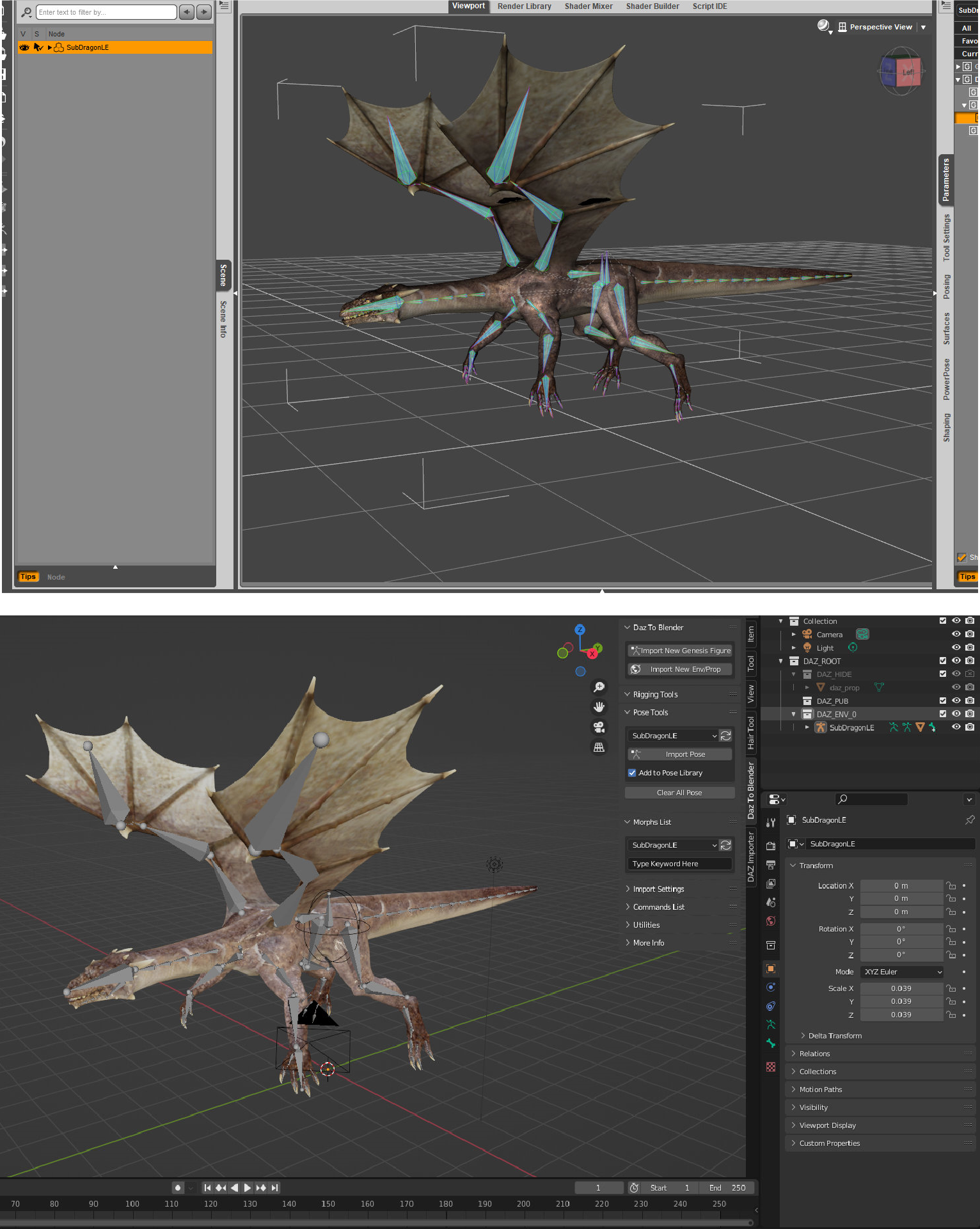Disable DAZ_ENV_0 collection in renders
980x1229 pixels.
(970, 714)
